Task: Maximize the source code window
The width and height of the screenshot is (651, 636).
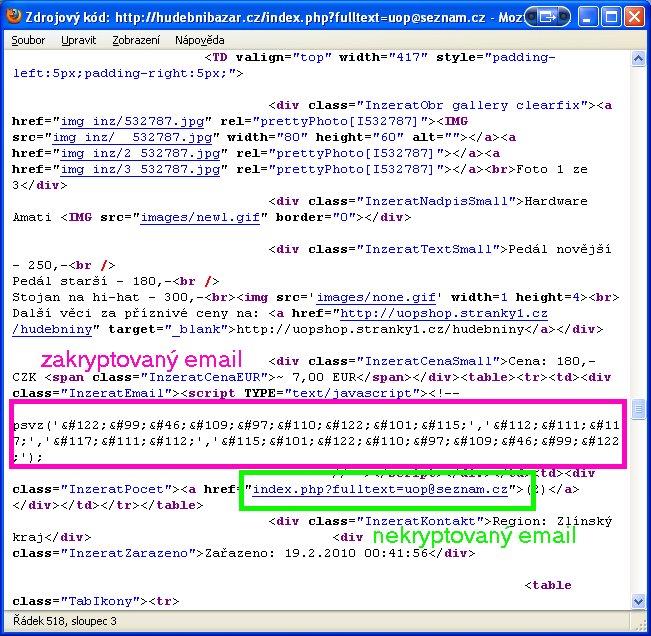Action: point(609,15)
